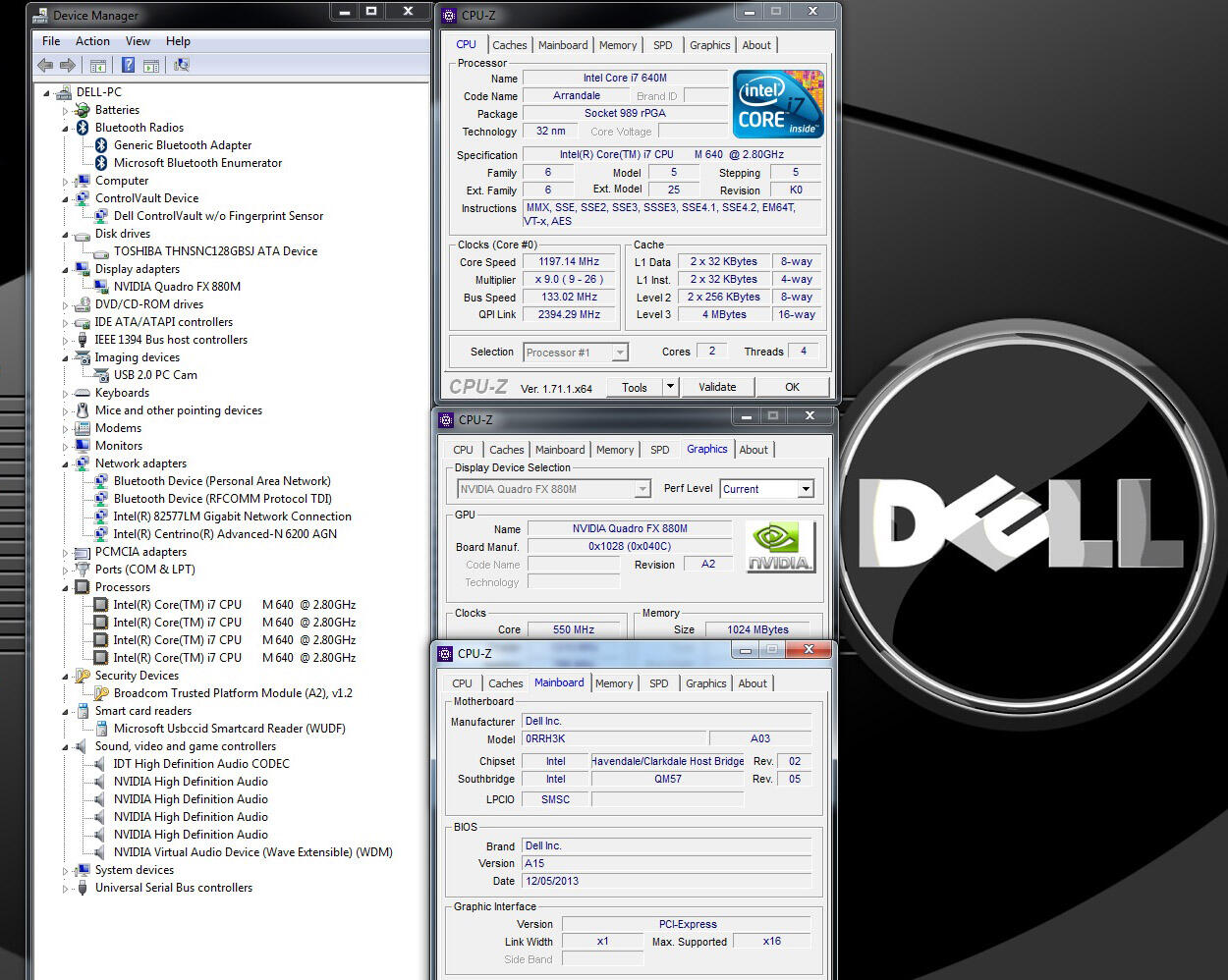The height and width of the screenshot is (980, 1228).
Task: Click the TOSHIBA THNSNC128GBSJ disk drive icon
Action: pyautogui.click(x=101, y=251)
